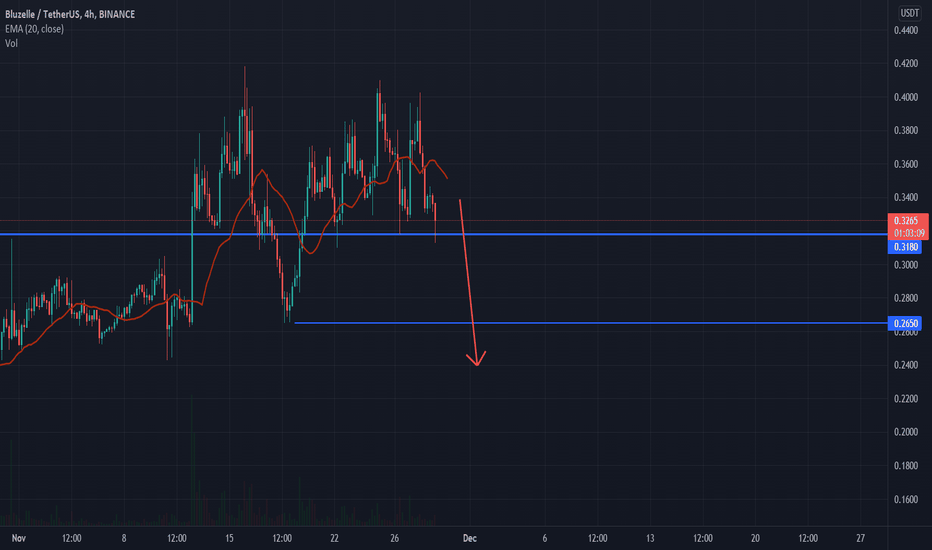
Task: Click the 0.4000 price axis label
Action: [906, 97]
